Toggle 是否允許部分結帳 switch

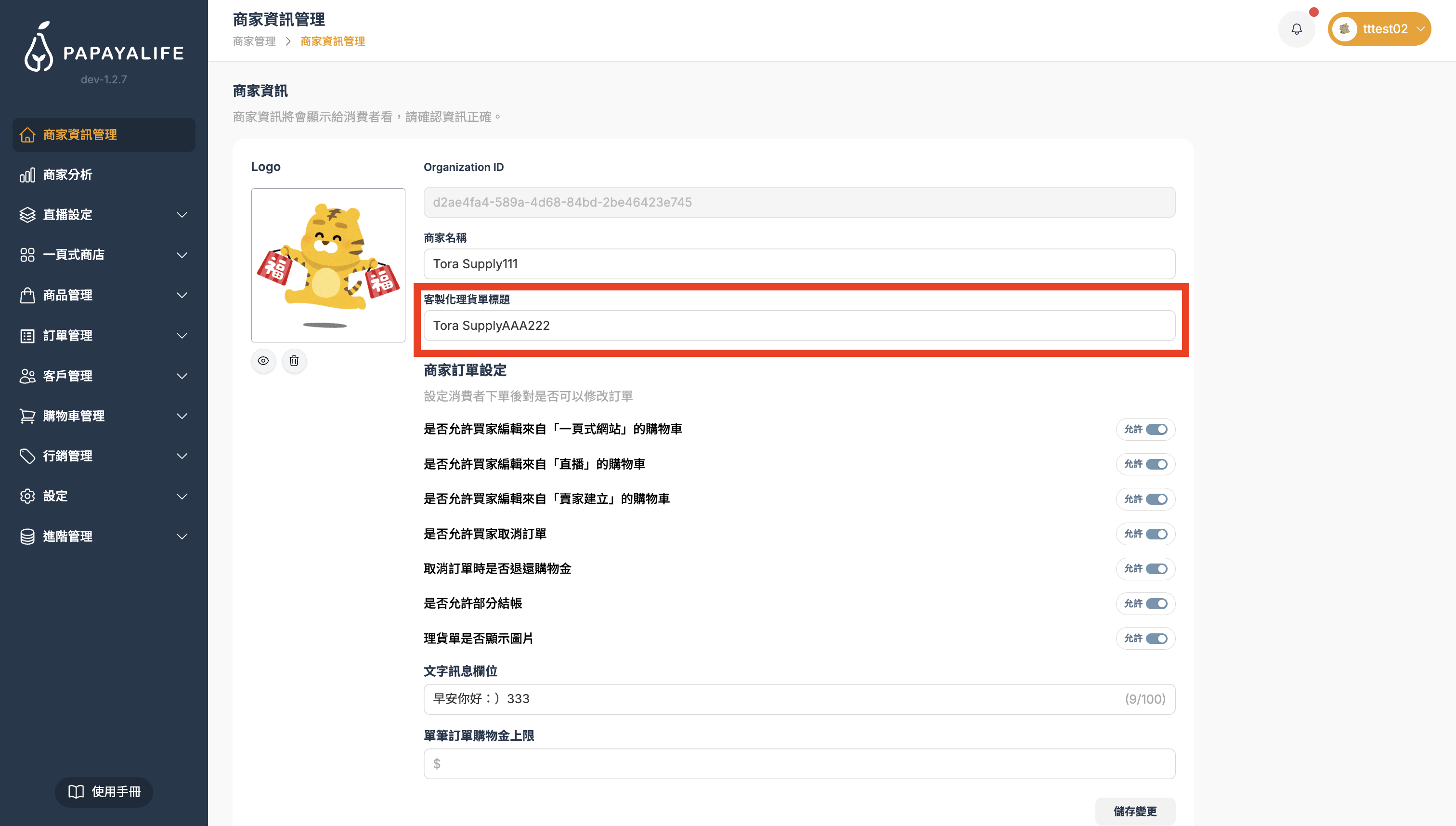click(x=1156, y=603)
